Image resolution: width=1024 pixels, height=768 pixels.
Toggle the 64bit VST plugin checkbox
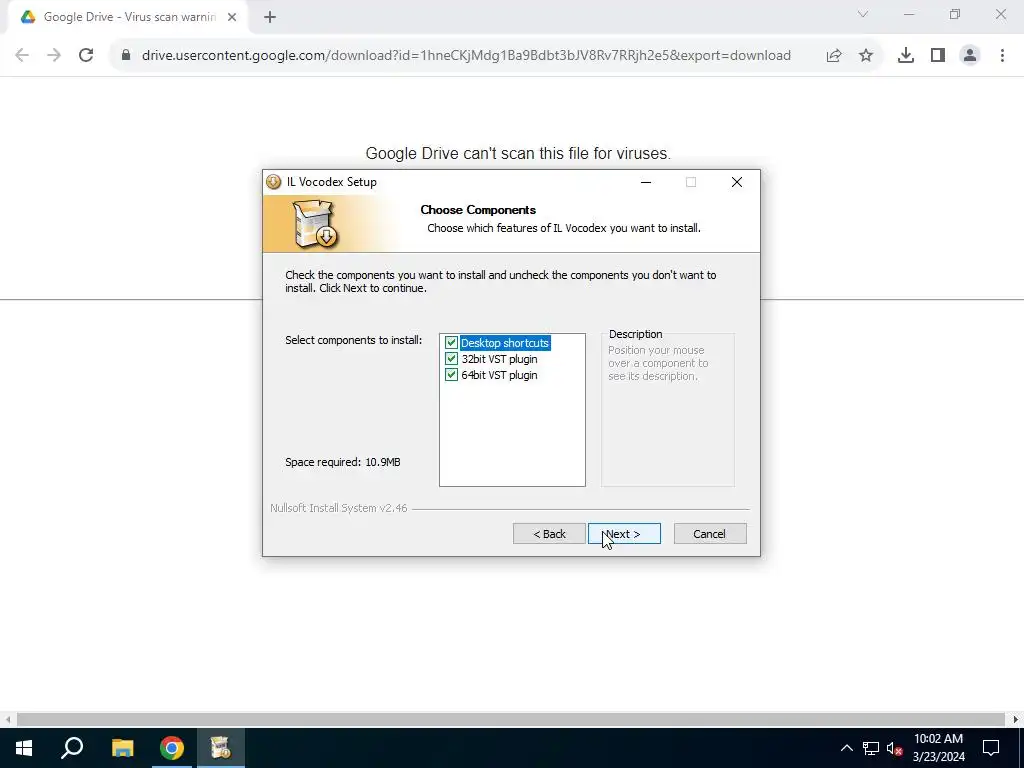(x=451, y=375)
